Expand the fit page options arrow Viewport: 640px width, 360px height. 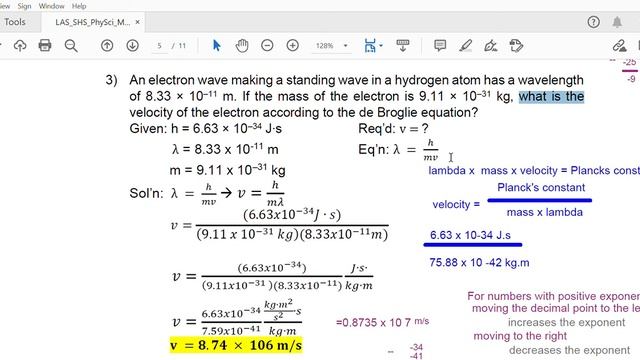(381, 45)
